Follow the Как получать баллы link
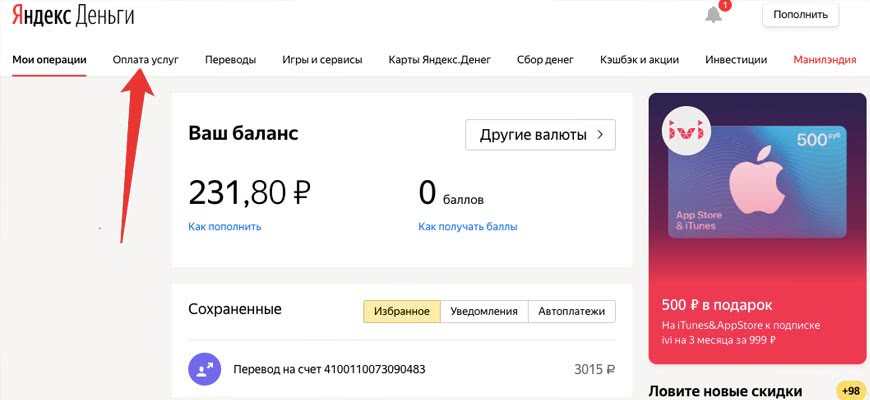The height and width of the screenshot is (400, 870). (x=468, y=227)
